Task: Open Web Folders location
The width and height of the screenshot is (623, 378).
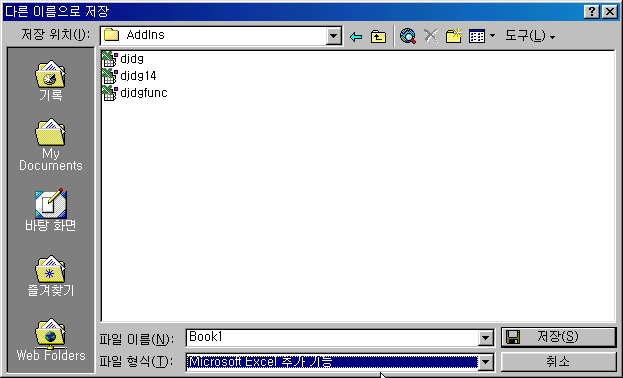Action: 50,340
